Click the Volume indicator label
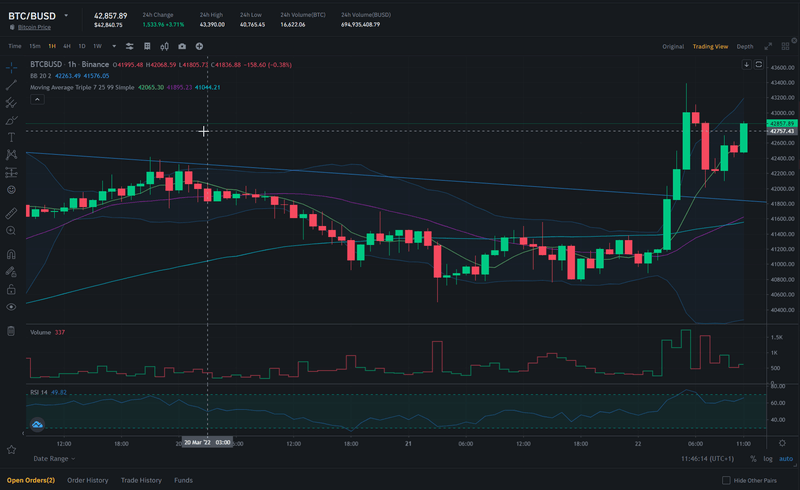The width and height of the screenshot is (800, 490). click(40, 332)
